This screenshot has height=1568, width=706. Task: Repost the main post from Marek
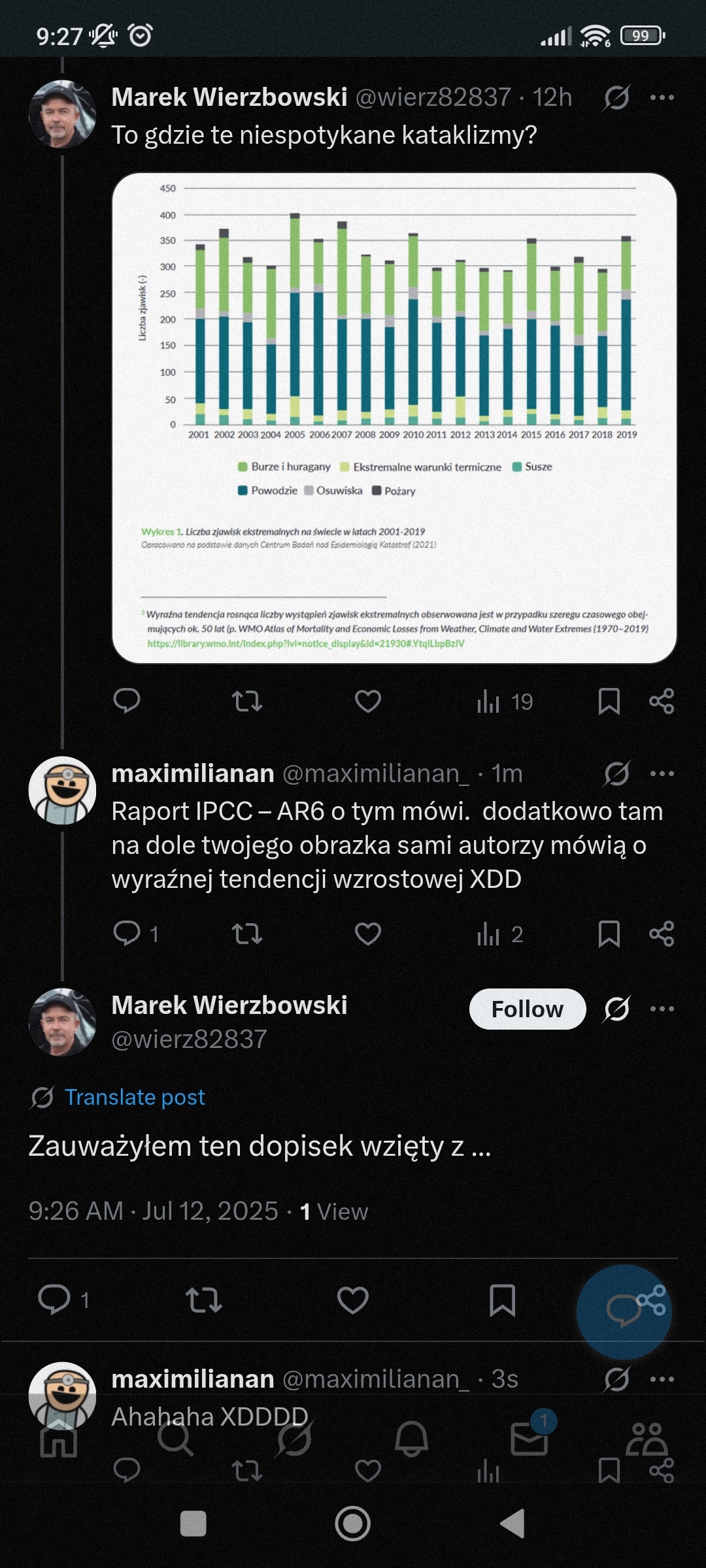pyautogui.click(x=204, y=1299)
